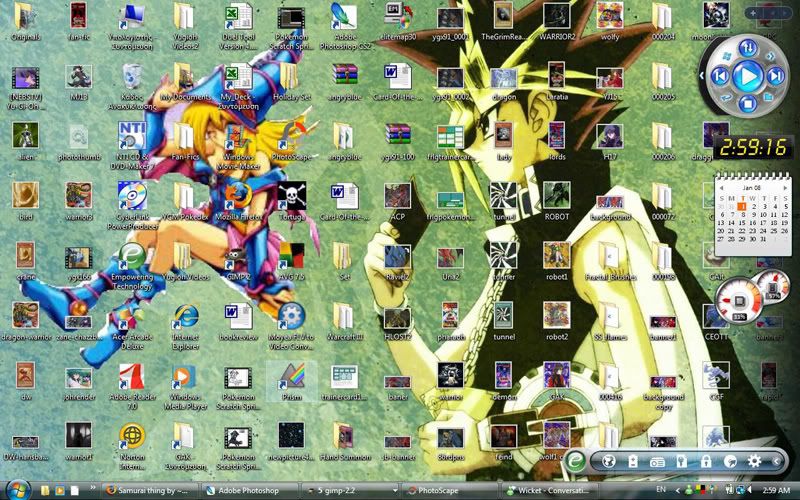Show hidden system tray icons arrow

click(x=678, y=491)
